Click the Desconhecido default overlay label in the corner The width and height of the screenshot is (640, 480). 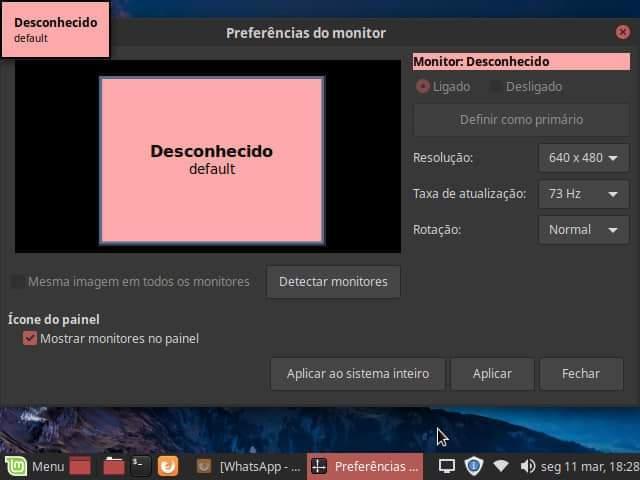(56, 29)
